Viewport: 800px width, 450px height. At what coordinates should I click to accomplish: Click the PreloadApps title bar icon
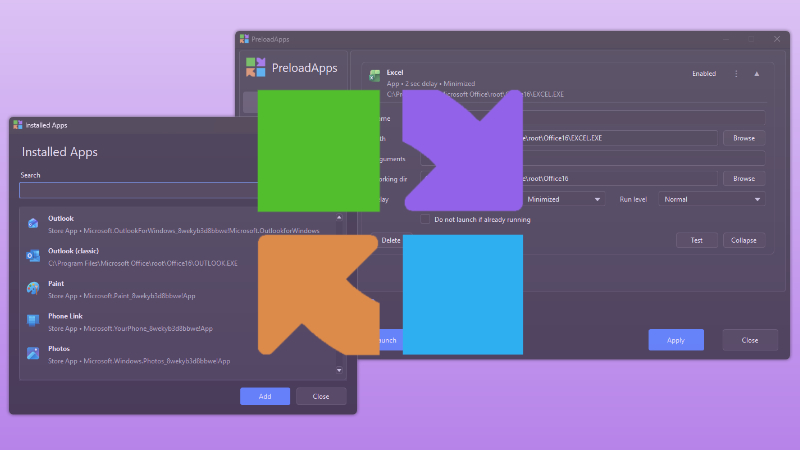(x=244, y=39)
